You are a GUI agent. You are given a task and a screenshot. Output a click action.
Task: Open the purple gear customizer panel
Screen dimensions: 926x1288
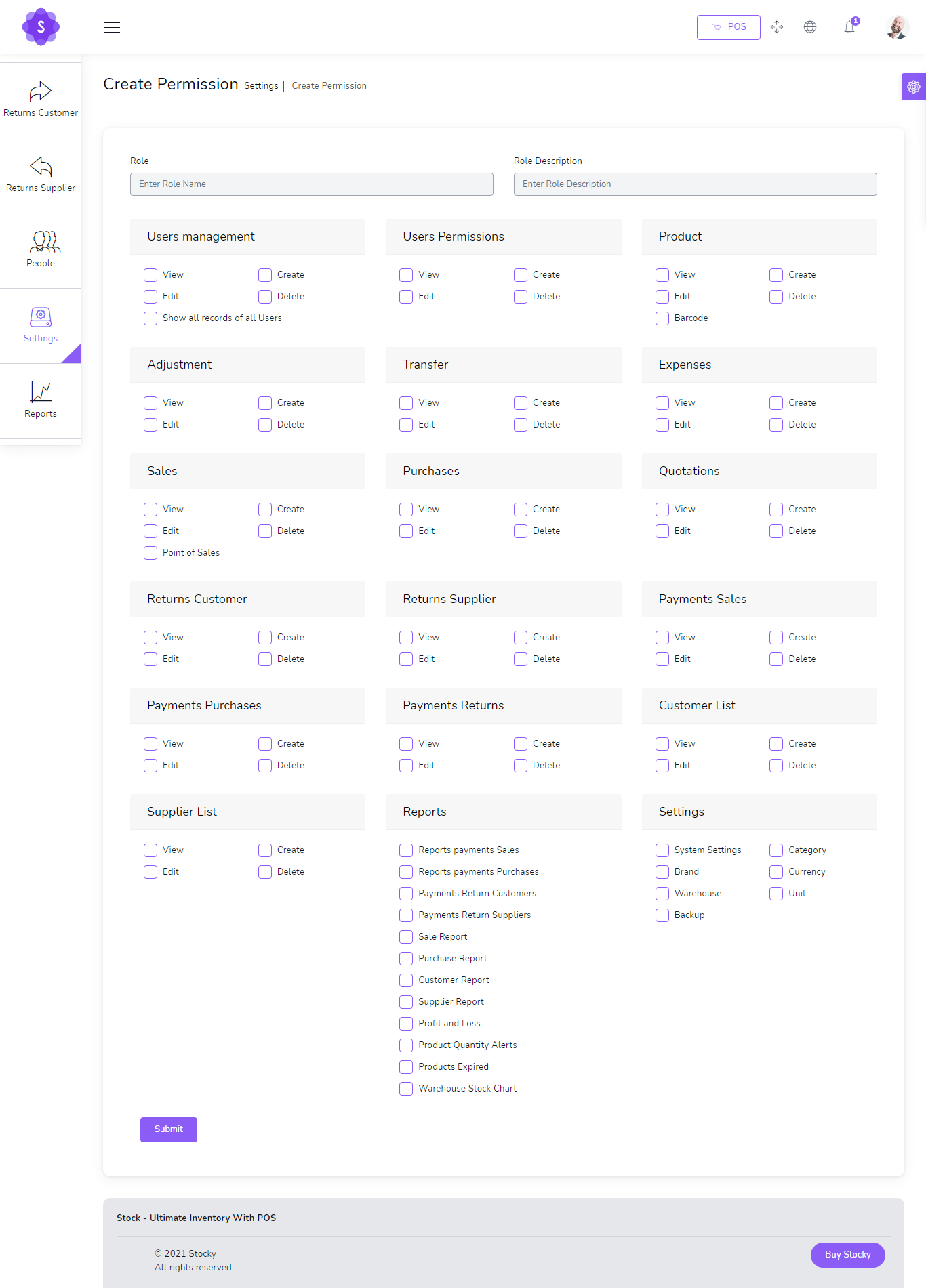913,87
